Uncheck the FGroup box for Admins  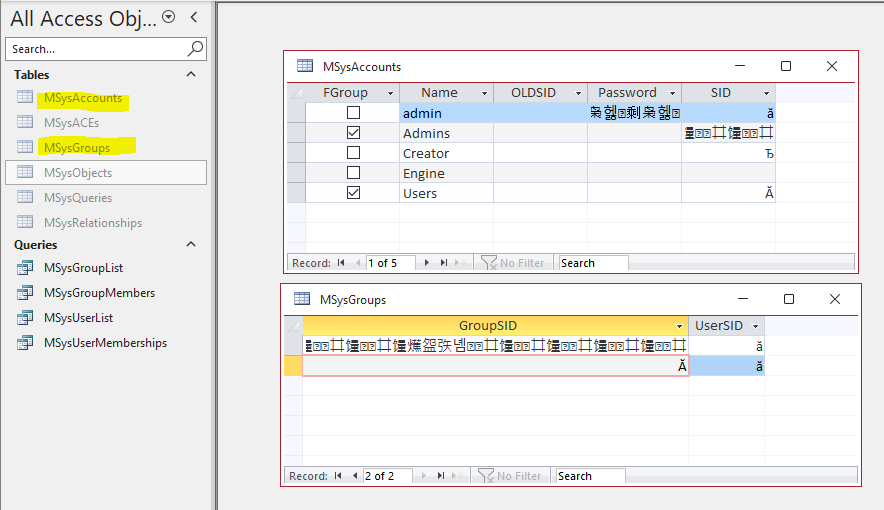pyautogui.click(x=353, y=132)
